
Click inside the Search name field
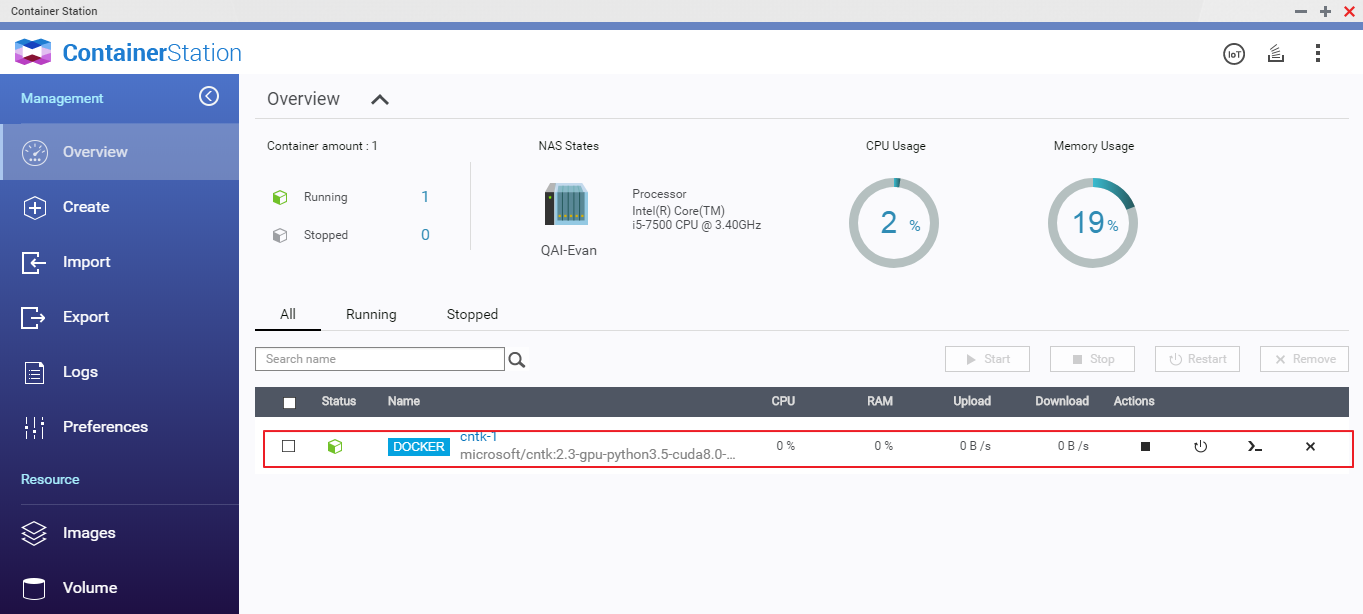point(380,358)
